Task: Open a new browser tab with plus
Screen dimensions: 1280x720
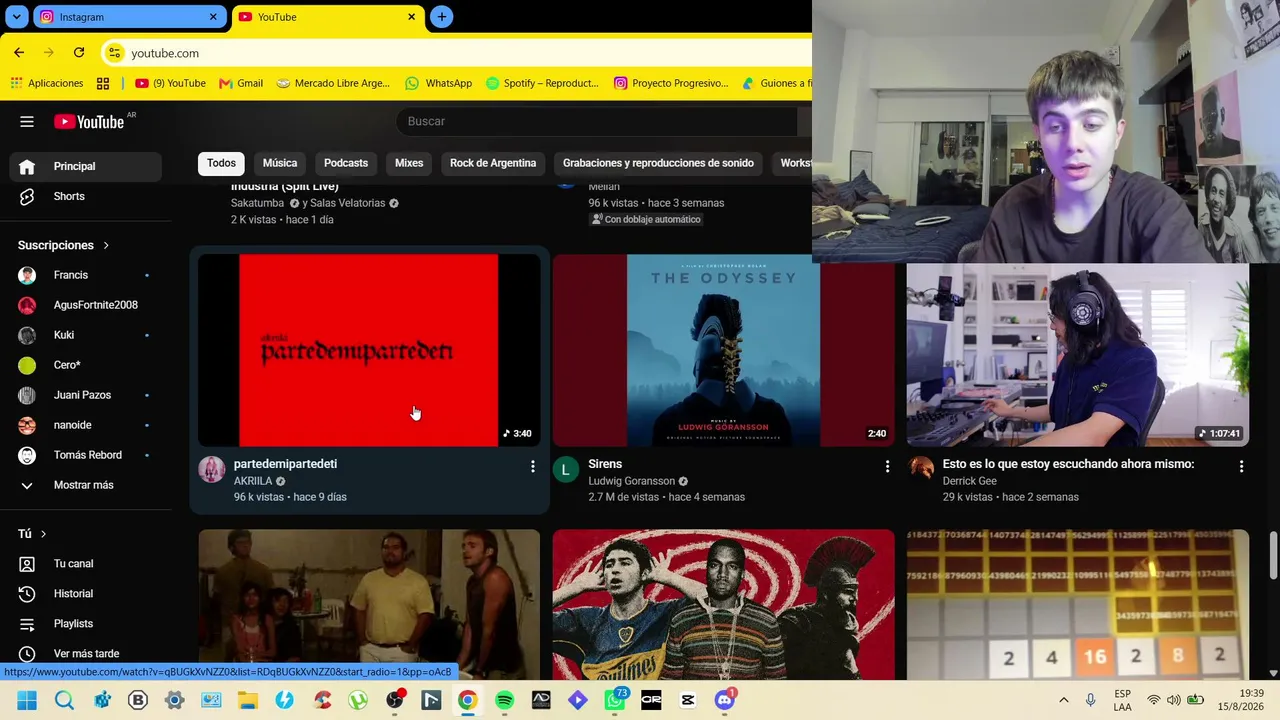Action: click(441, 17)
